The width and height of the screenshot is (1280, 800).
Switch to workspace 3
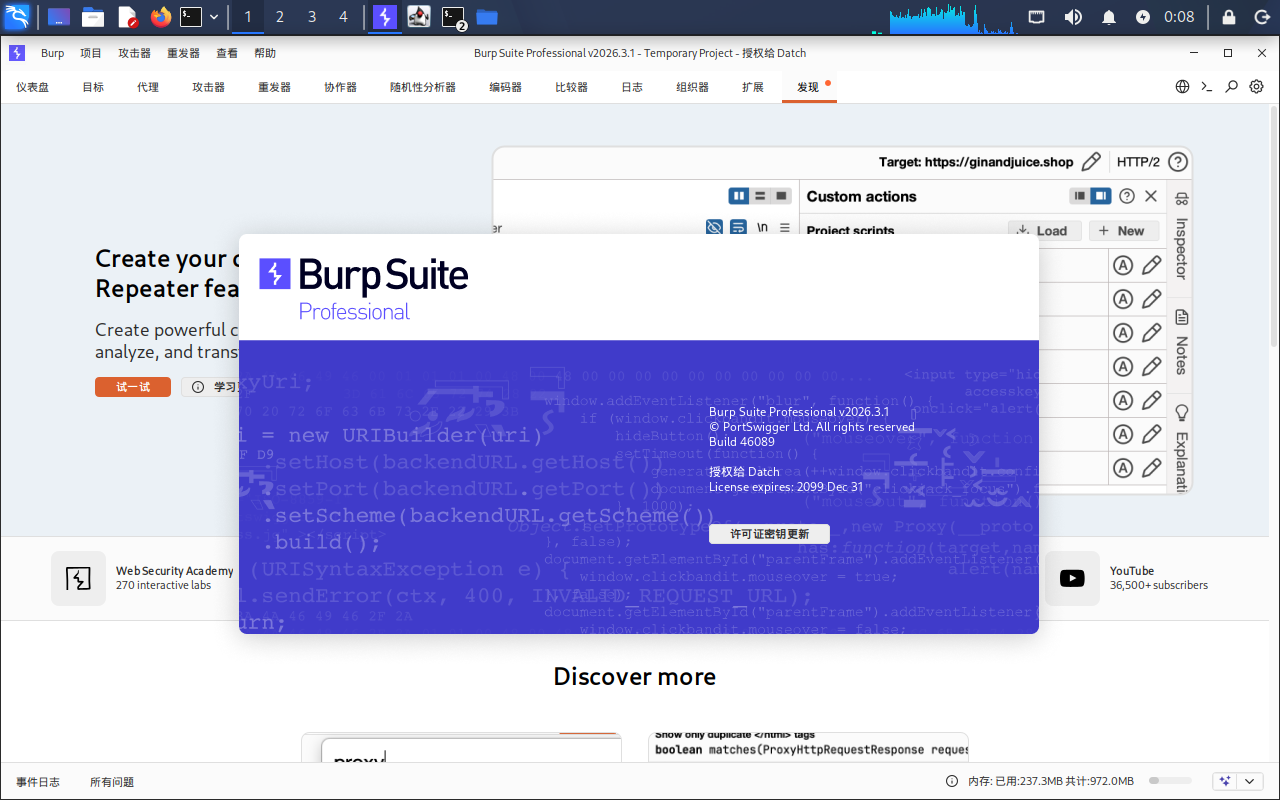[312, 17]
